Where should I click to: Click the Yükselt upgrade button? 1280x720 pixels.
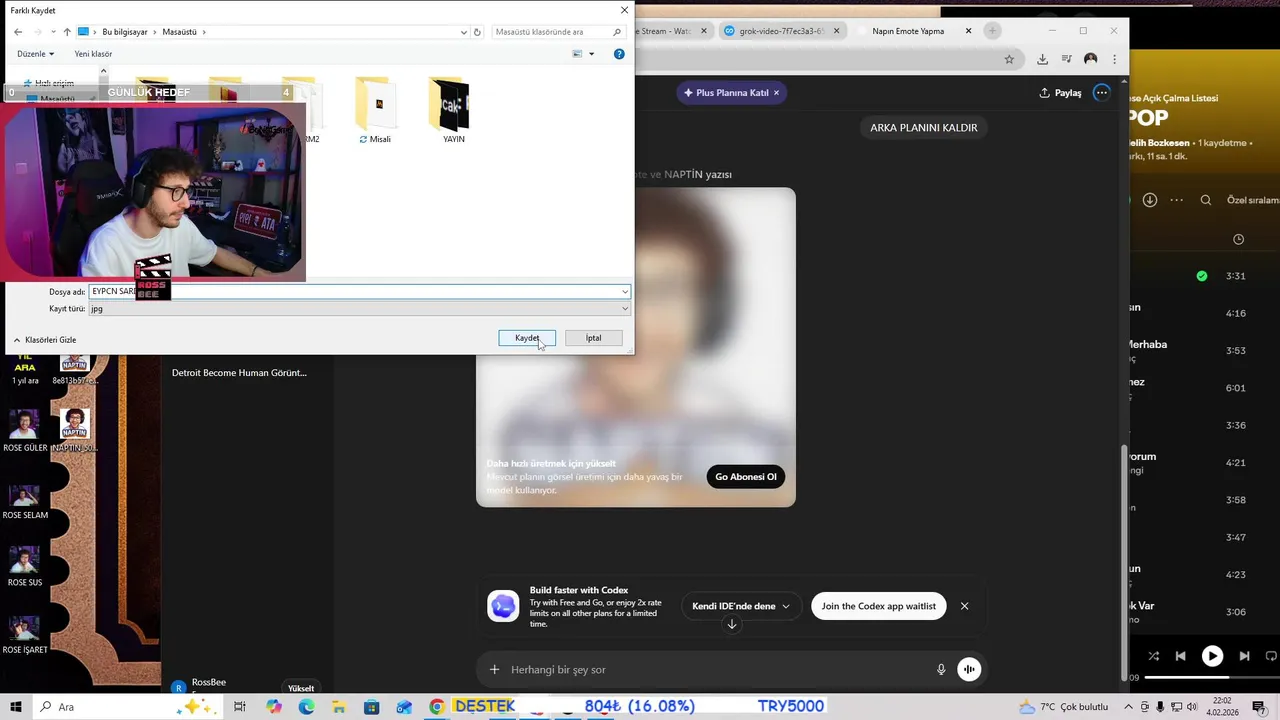301,688
